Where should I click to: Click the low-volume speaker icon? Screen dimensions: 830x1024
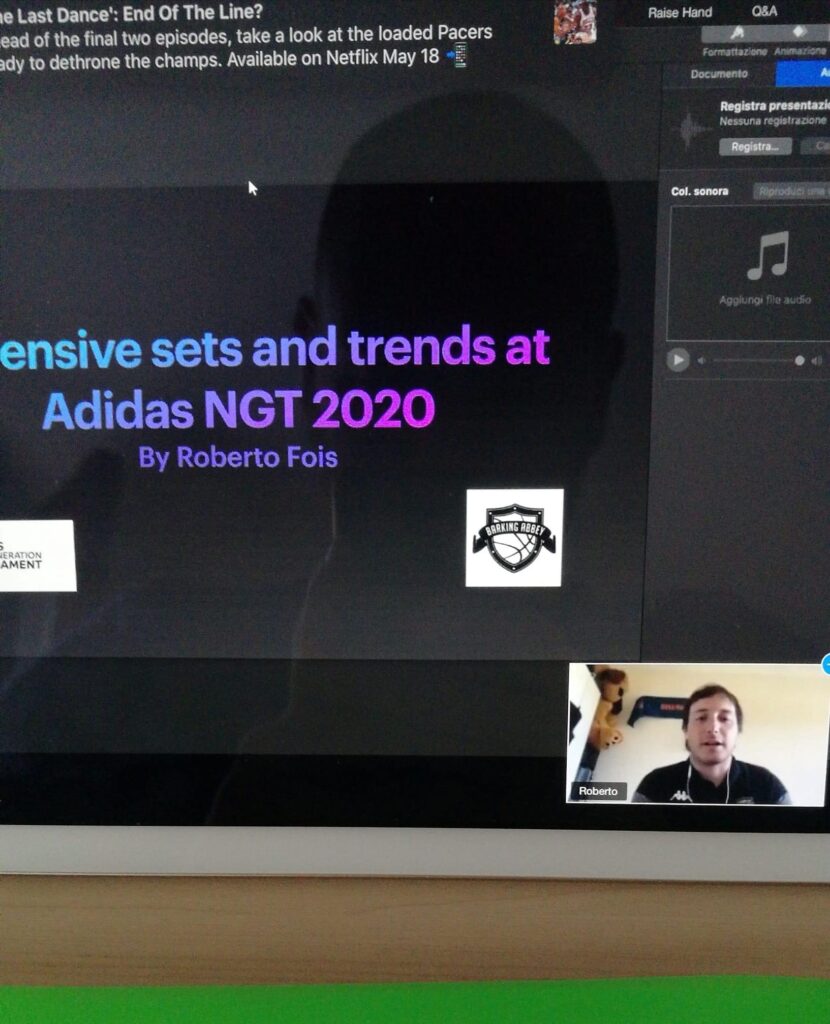(701, 360)
